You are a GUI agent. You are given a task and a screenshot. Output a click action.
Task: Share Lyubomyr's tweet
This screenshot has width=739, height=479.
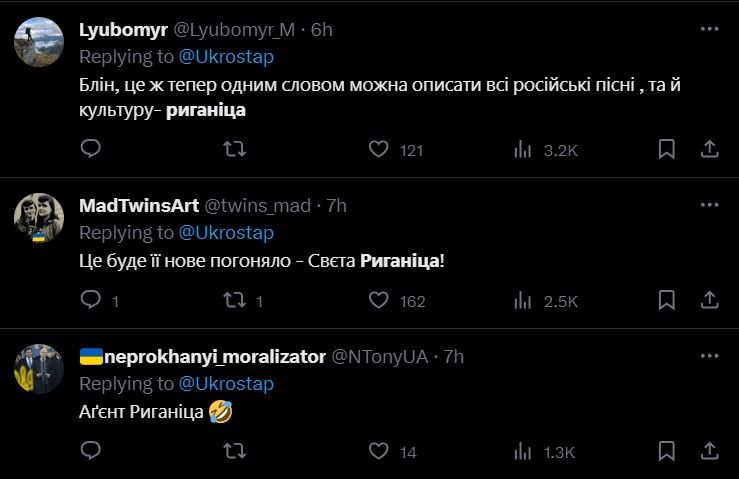[709, 149]
